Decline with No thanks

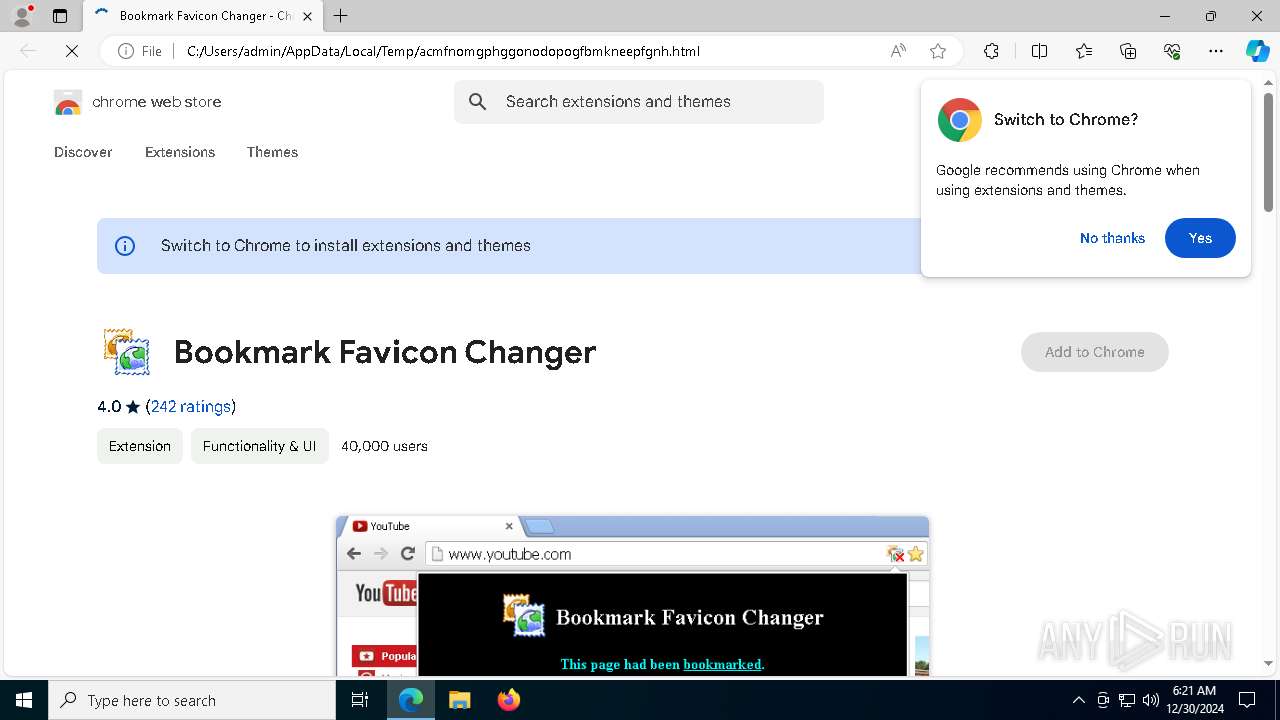pos(1112,238)
